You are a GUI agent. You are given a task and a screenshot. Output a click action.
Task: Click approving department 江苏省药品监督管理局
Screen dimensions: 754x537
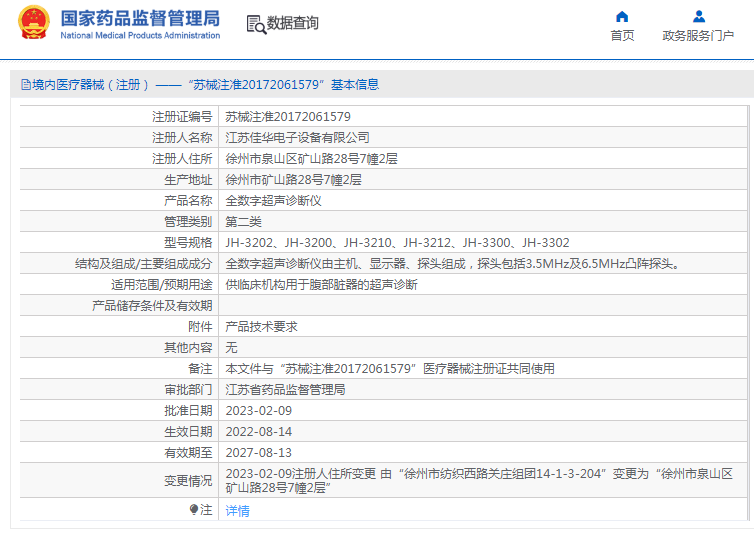coord(285,390)
